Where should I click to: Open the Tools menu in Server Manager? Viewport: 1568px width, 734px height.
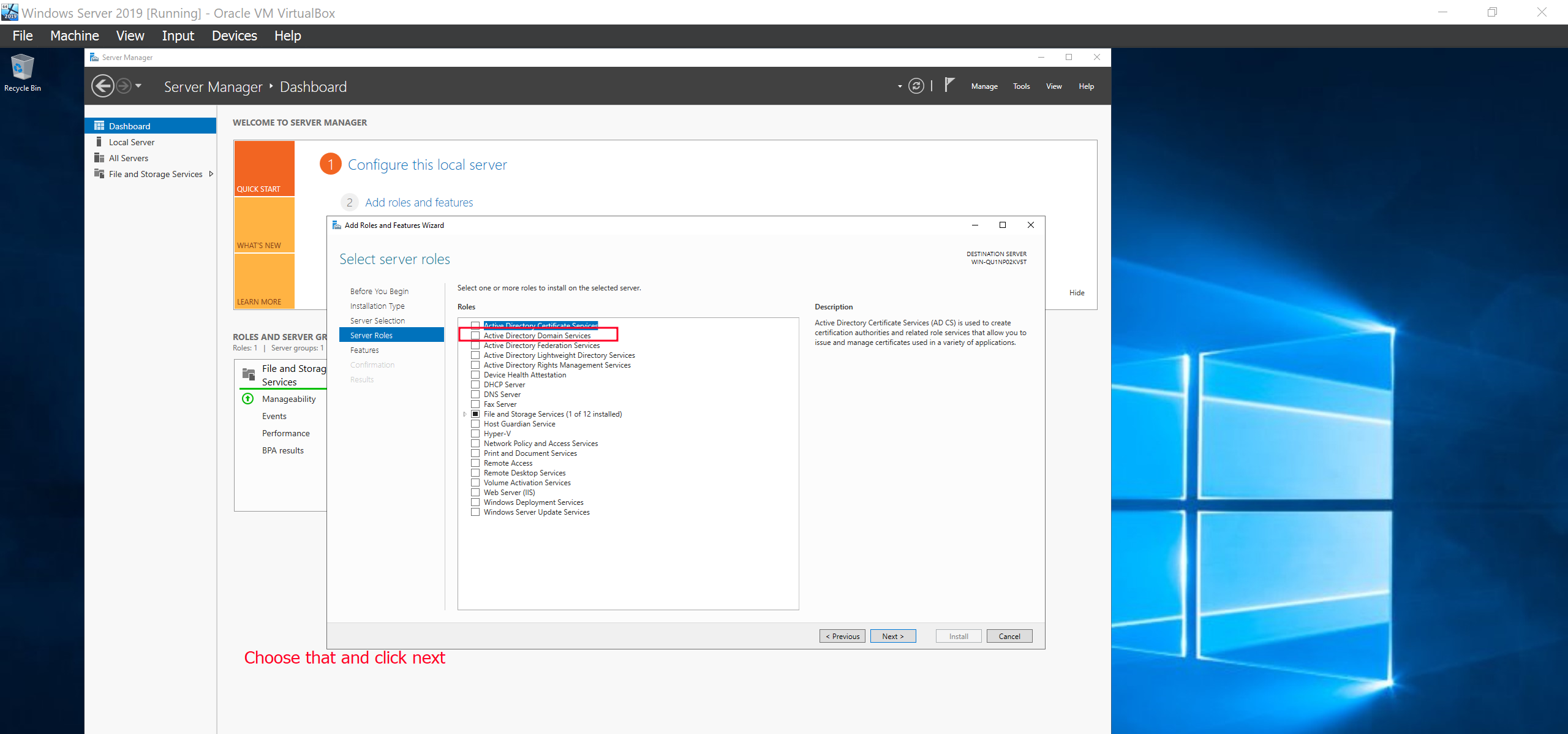coord(1021,86)
